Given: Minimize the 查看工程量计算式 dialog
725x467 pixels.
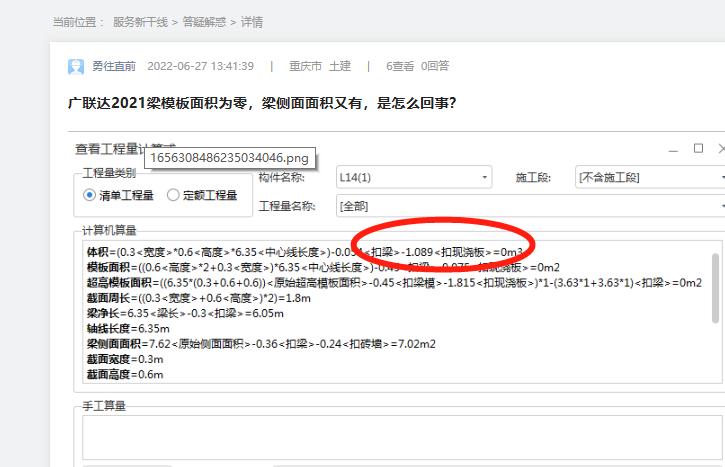Looking at the screenshot, I should click(673, 149).
